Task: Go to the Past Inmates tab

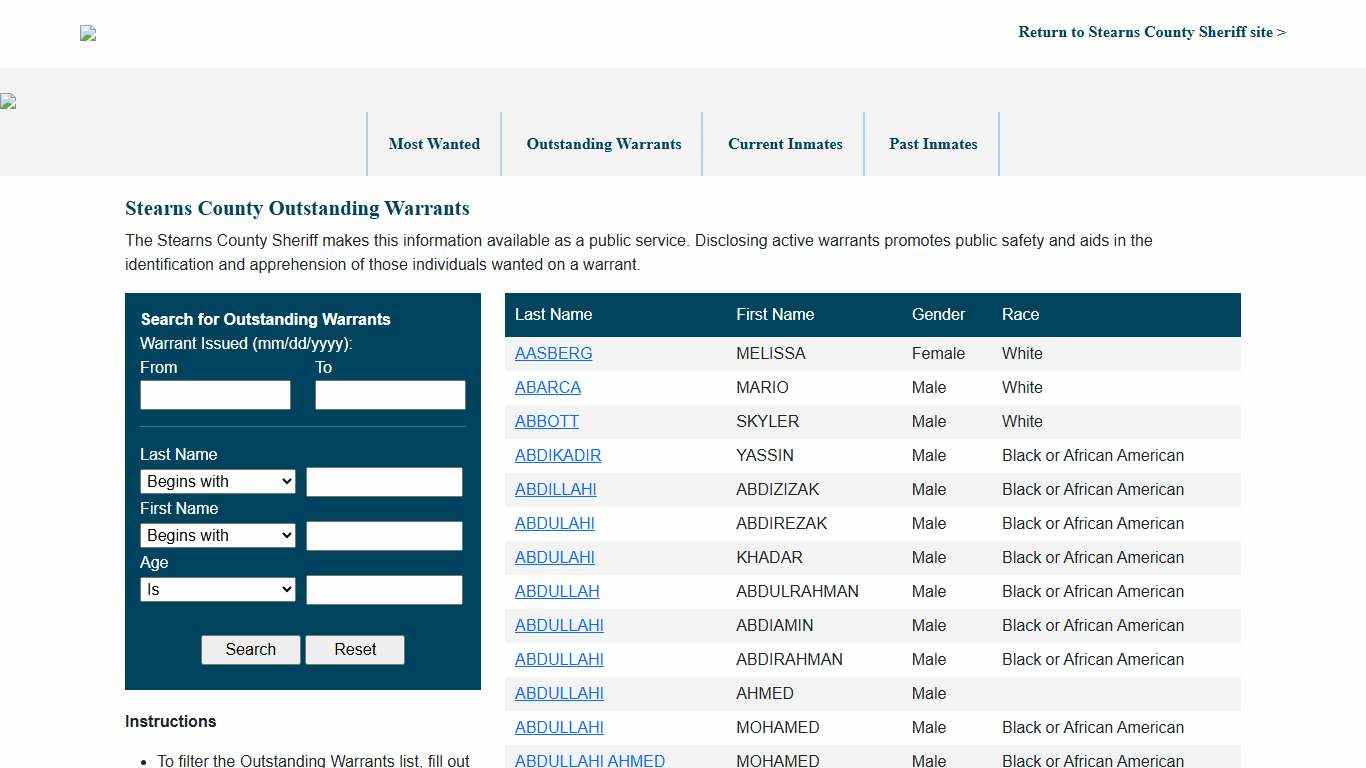Action: [x=933, y=144]
